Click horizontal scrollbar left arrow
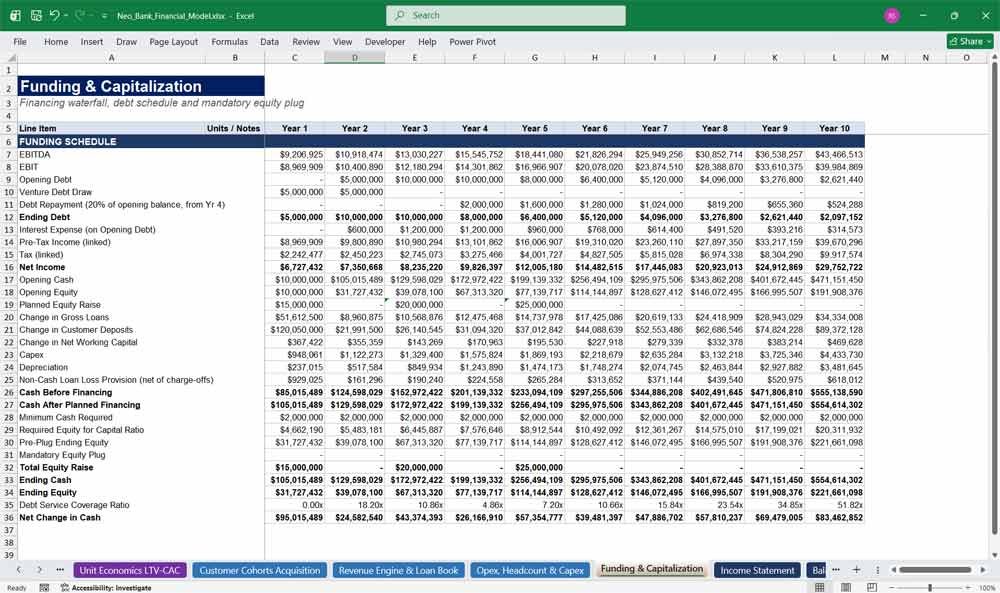 (x=893, y=570)
